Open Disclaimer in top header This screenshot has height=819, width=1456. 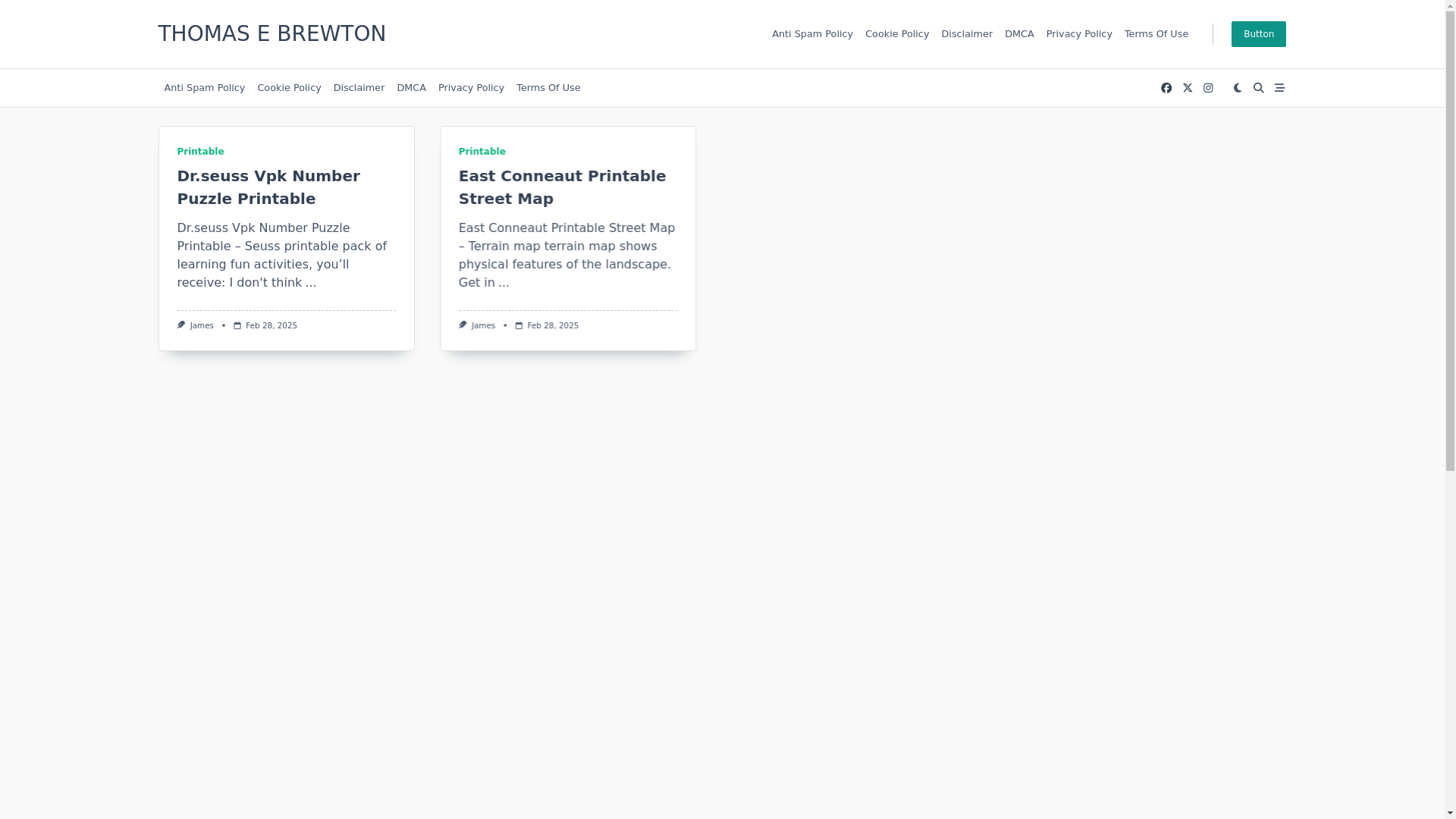(967, 34)
